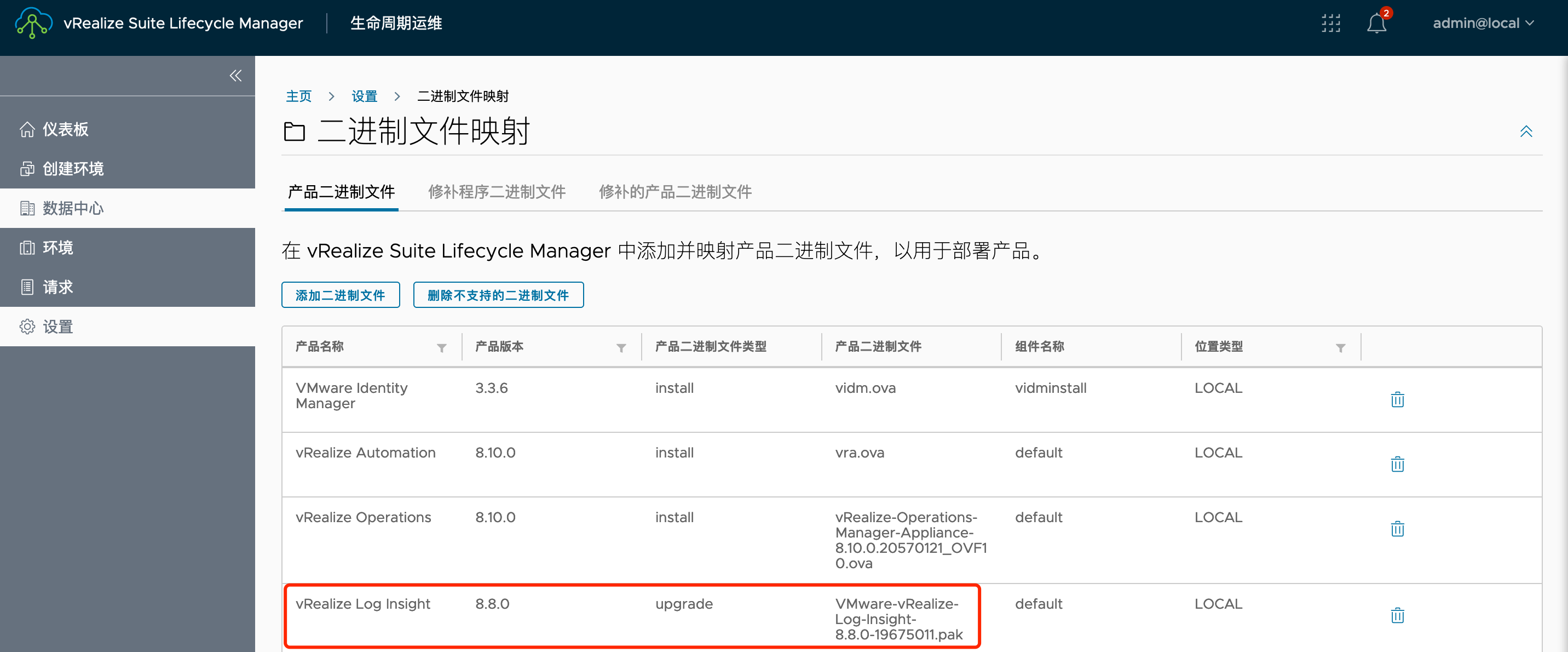The image size is (1568, 652).
Task: Delete the vRealize Log Insight binary row
Action: pos(1397,615)
